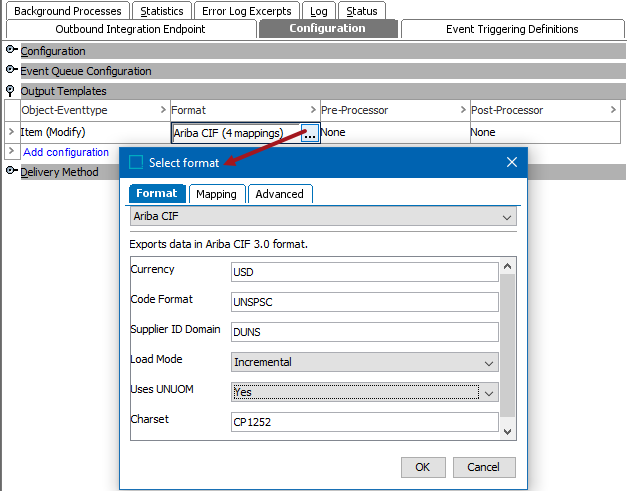Expand the Delivery Method section
The width and height of the screenshot is (627, 491).
click(x=12, y=171)
